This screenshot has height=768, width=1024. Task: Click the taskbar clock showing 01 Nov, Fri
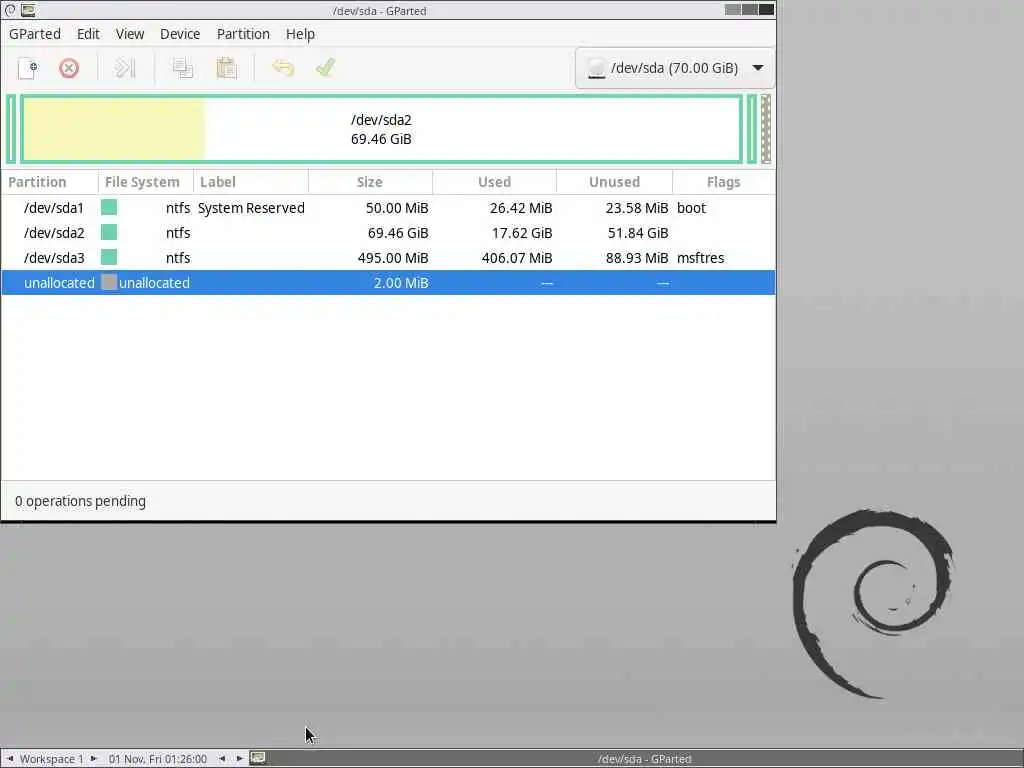(x=157, y=759)
